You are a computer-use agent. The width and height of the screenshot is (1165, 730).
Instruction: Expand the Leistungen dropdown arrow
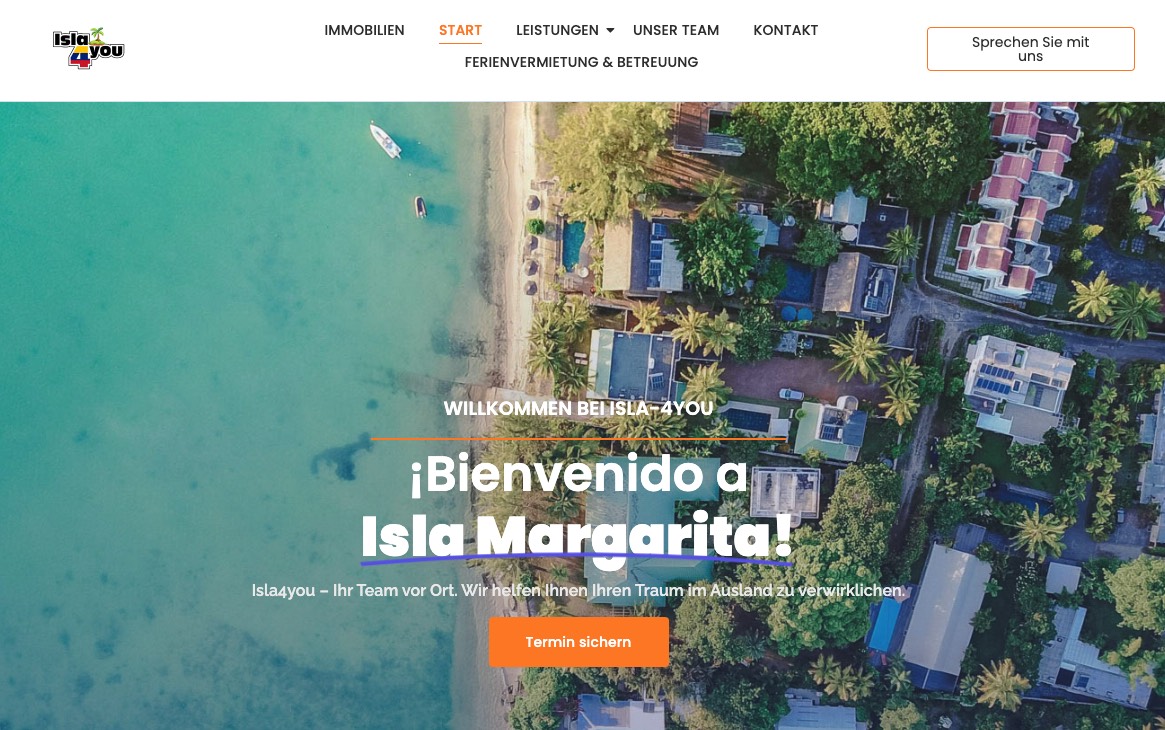610,30
